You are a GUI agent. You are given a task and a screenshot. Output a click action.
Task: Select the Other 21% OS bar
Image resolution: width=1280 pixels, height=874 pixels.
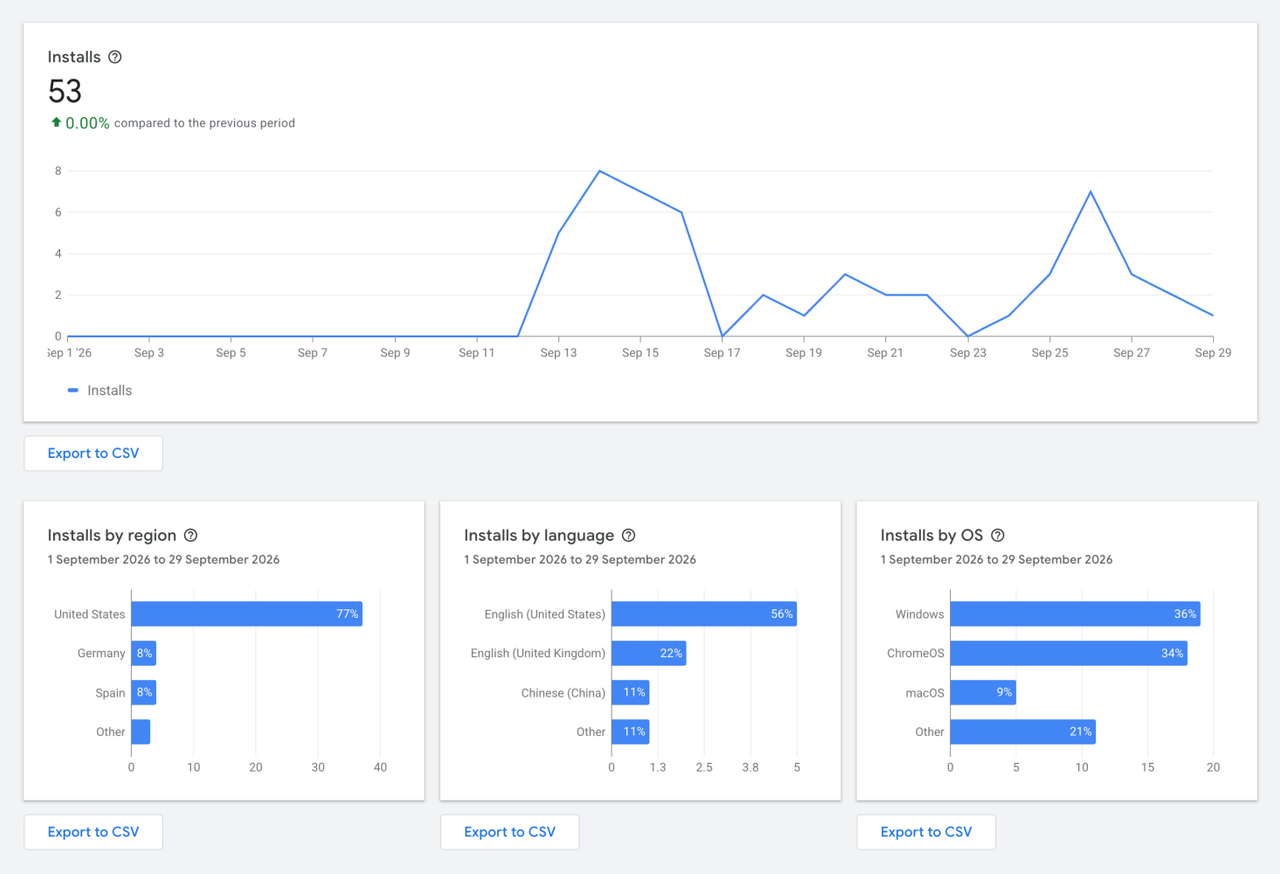click(1023, 732)
